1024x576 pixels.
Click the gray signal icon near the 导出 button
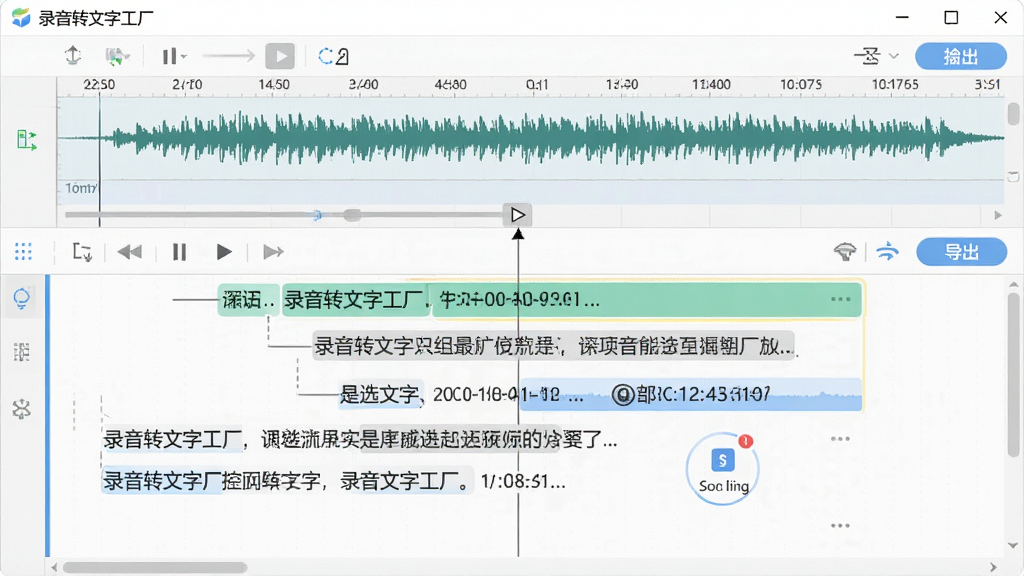tap(845, 251)
